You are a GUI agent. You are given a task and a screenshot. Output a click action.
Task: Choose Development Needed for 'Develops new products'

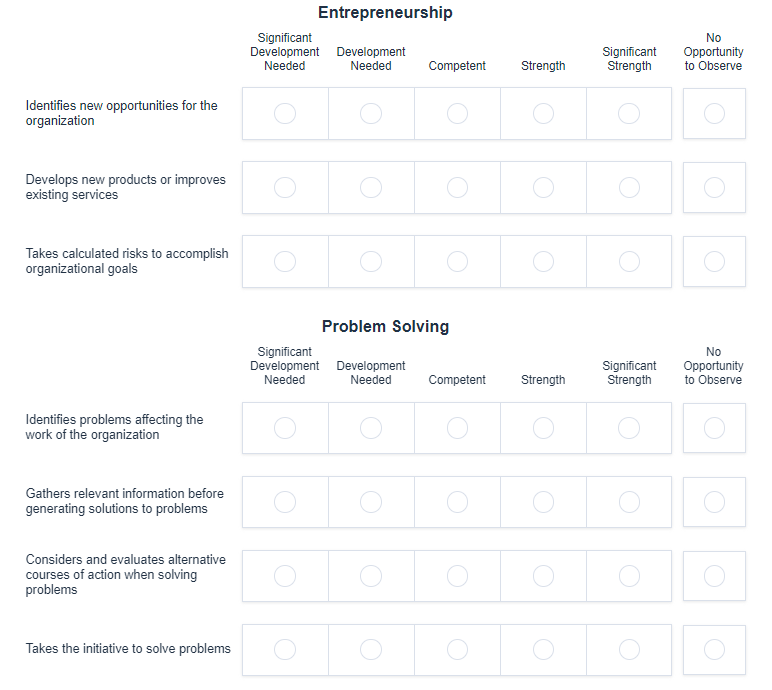click(371, 188)
